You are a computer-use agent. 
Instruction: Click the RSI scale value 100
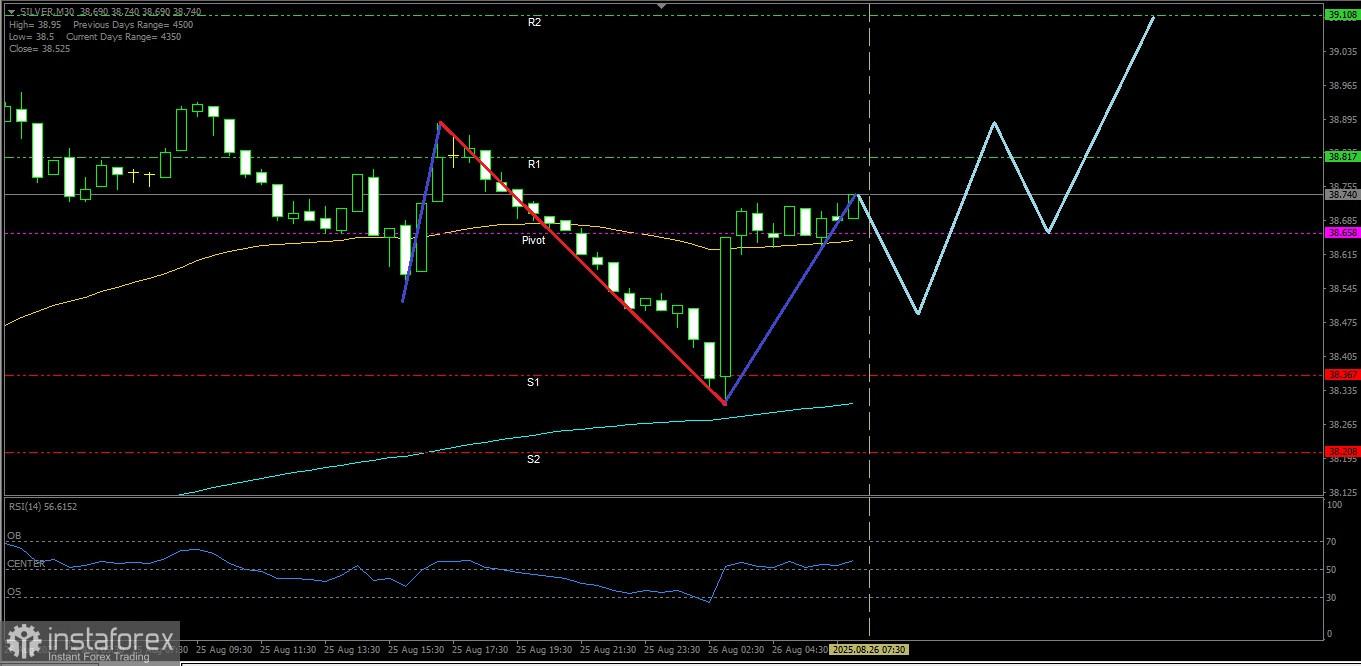(x=1333, y=506)
